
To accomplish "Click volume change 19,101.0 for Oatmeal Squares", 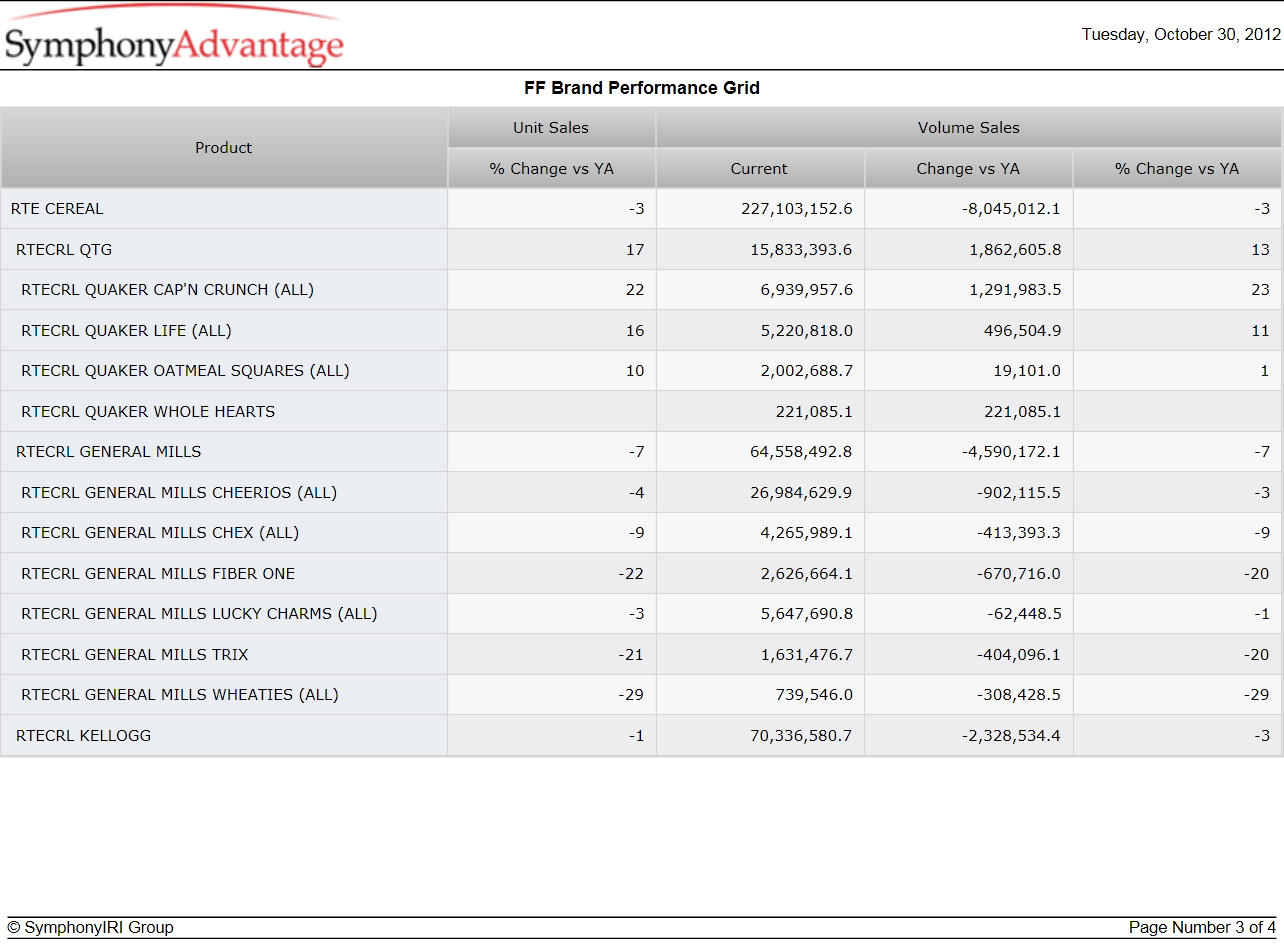I will (1028, 371).
